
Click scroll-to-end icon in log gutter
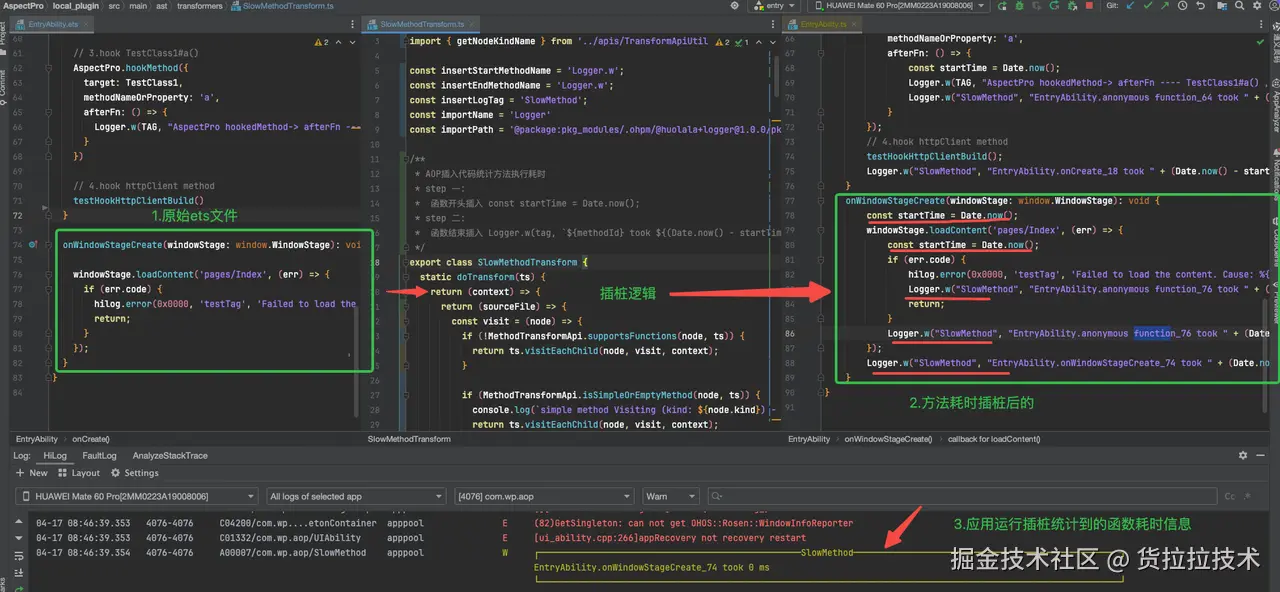click(x=19, y=573)
